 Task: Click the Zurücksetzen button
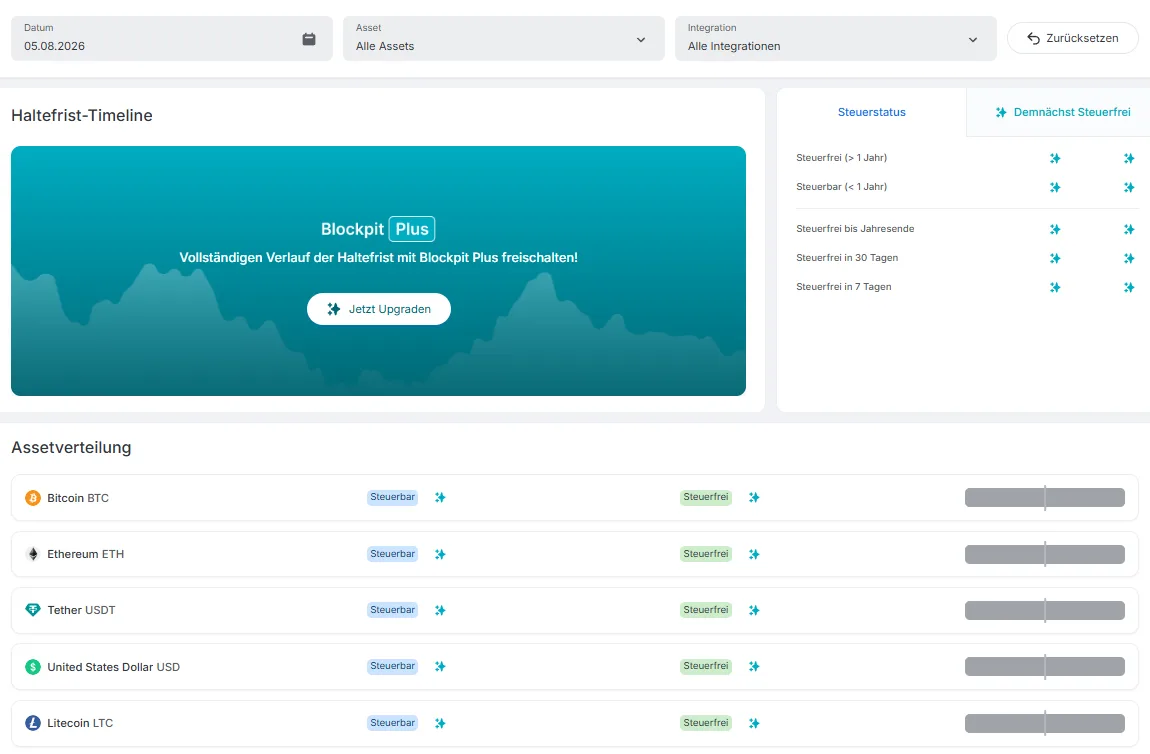(x=1072, y=38)
